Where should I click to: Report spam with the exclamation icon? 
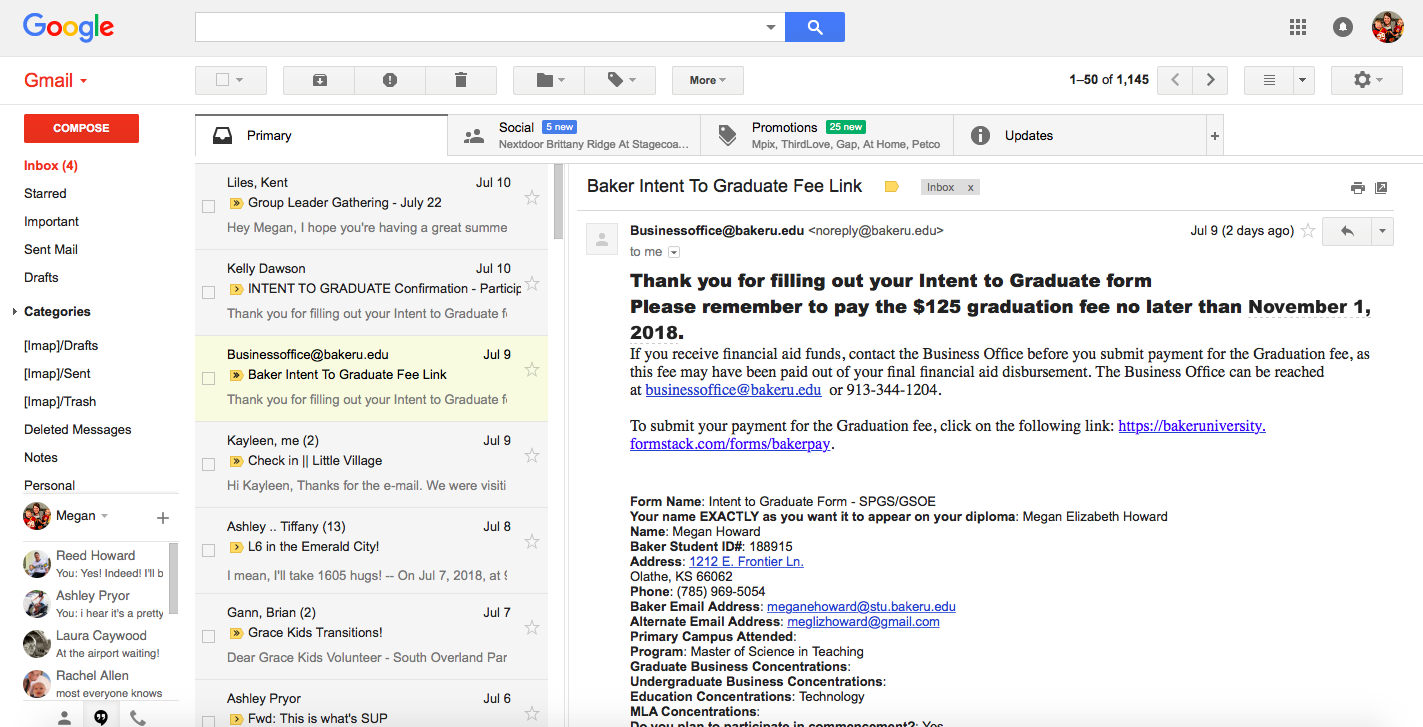(x=389, y=80)
